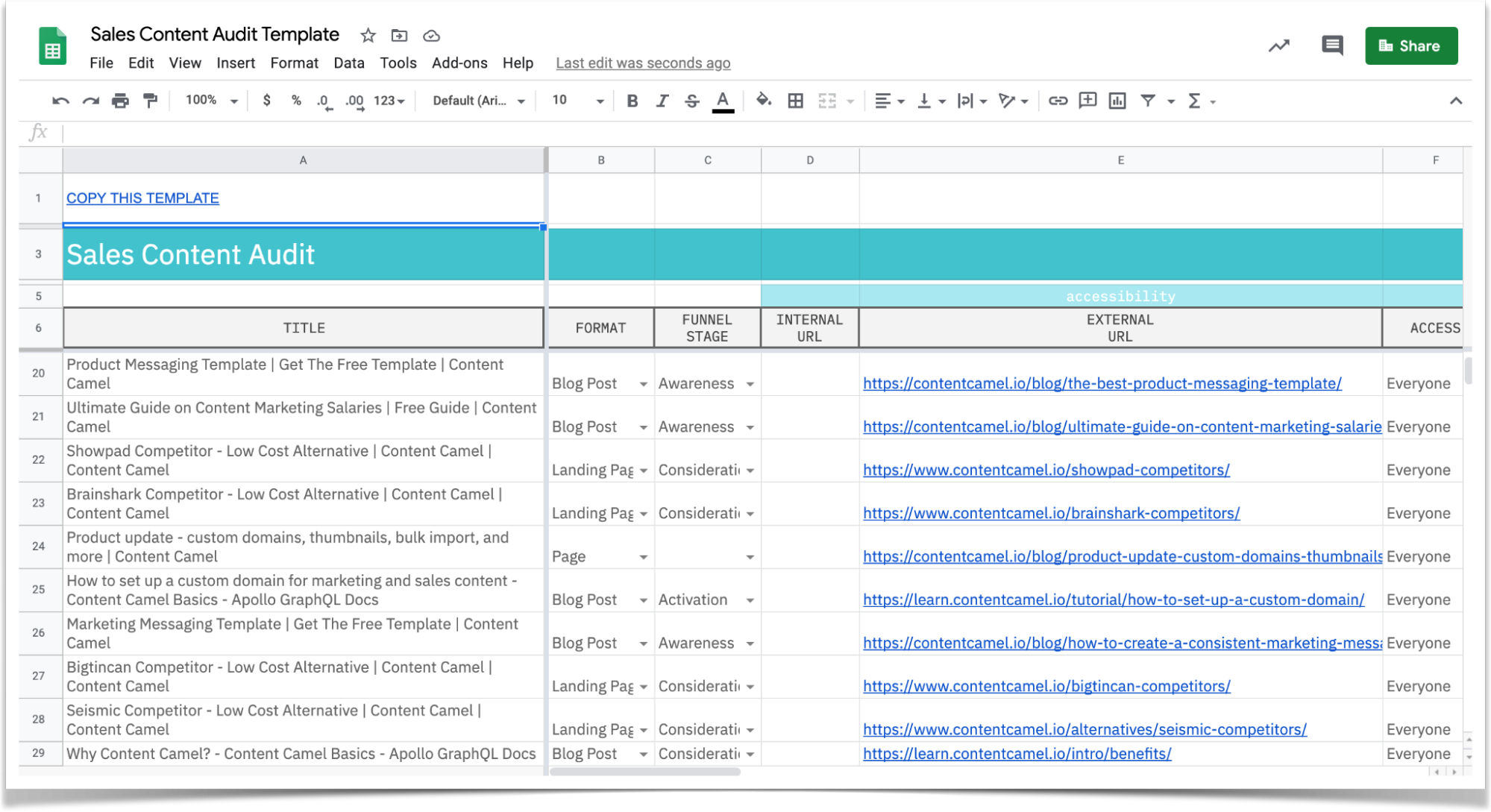This screenshot has height=812, width=1491.
Task: Toggle vertical alignment icon
Action: [x=927, y=100]
